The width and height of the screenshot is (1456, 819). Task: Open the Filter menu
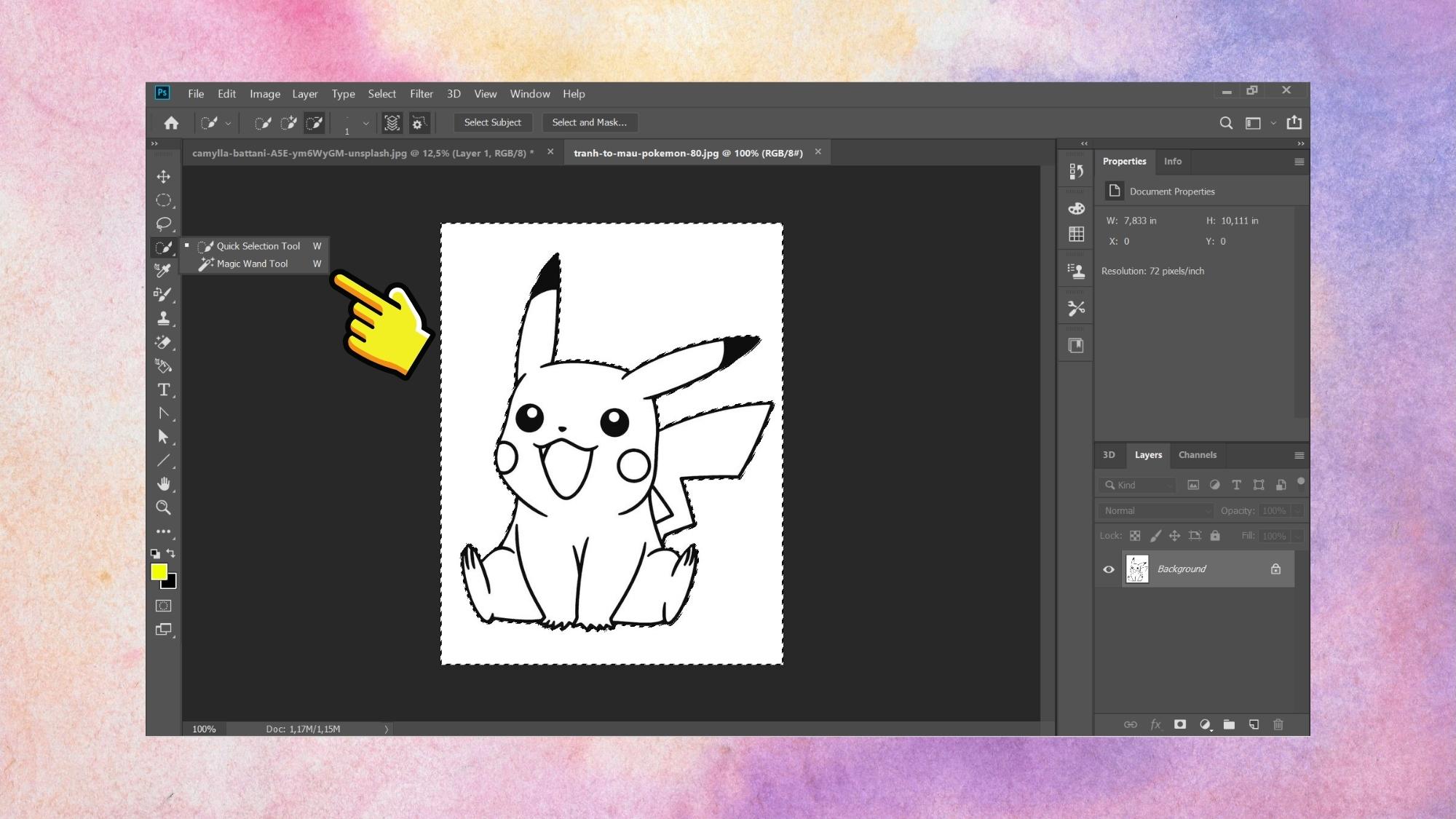coord(421,94)
